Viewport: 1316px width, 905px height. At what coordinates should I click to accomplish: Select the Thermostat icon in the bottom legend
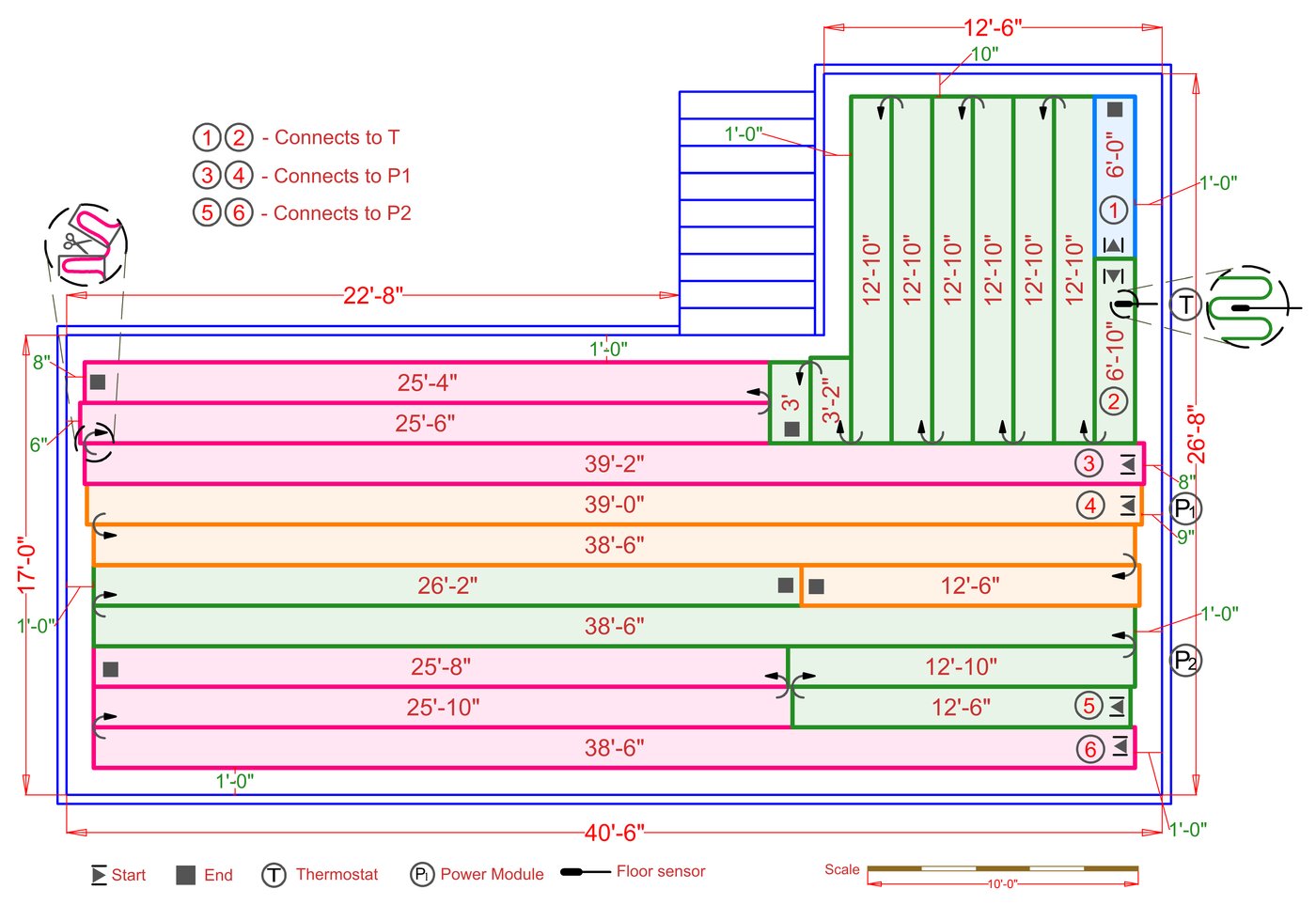click(x=274, y=875)
